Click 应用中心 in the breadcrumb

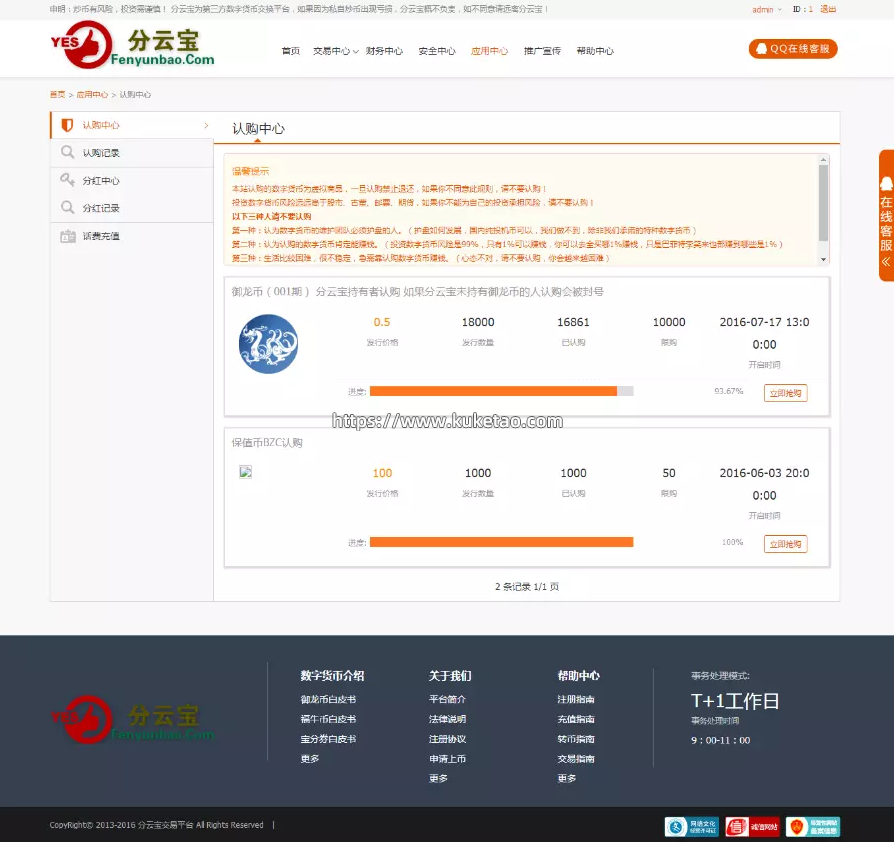tap(92, 95)
